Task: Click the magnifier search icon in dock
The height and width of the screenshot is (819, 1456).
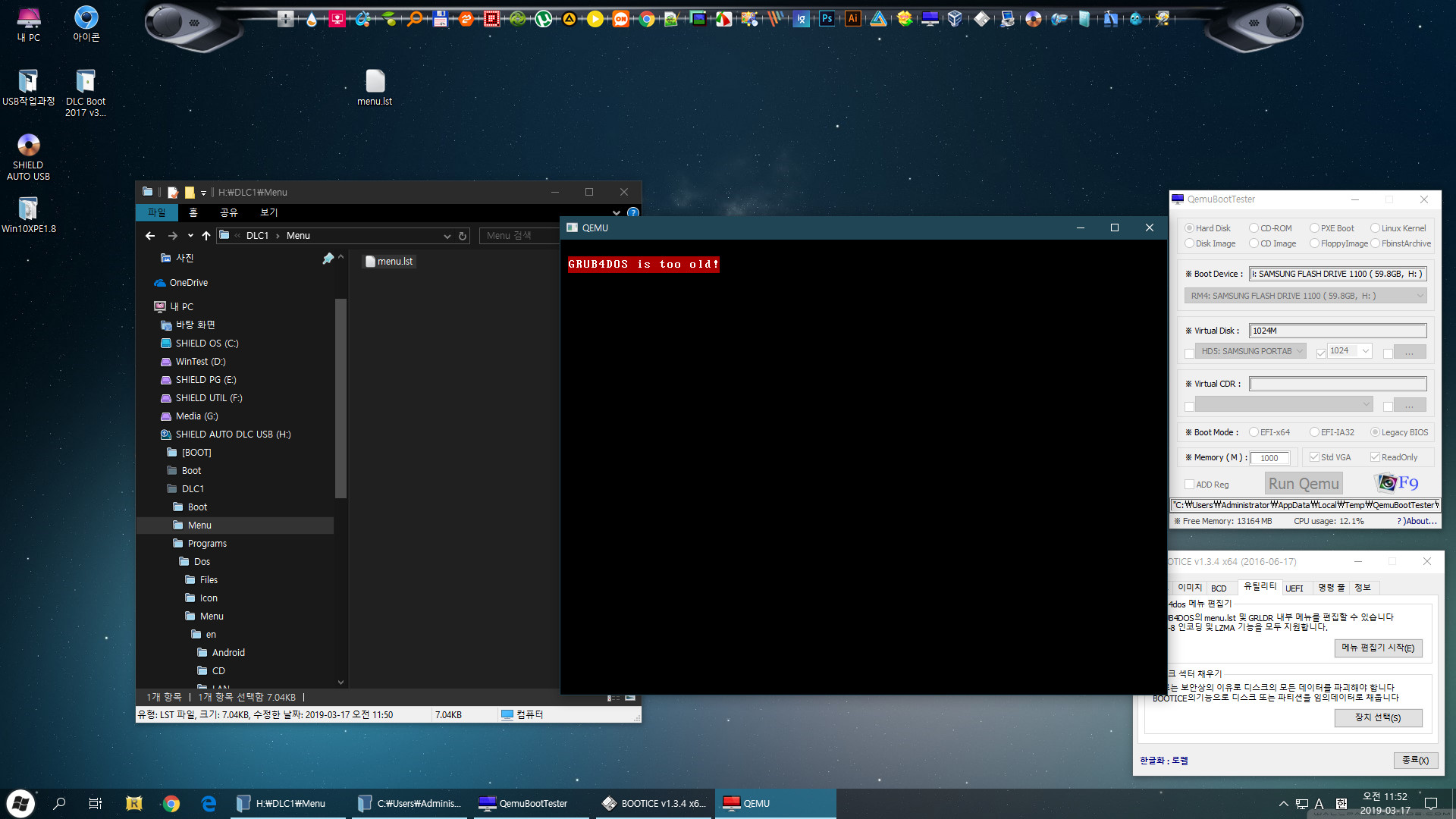Action: point(414,19)
